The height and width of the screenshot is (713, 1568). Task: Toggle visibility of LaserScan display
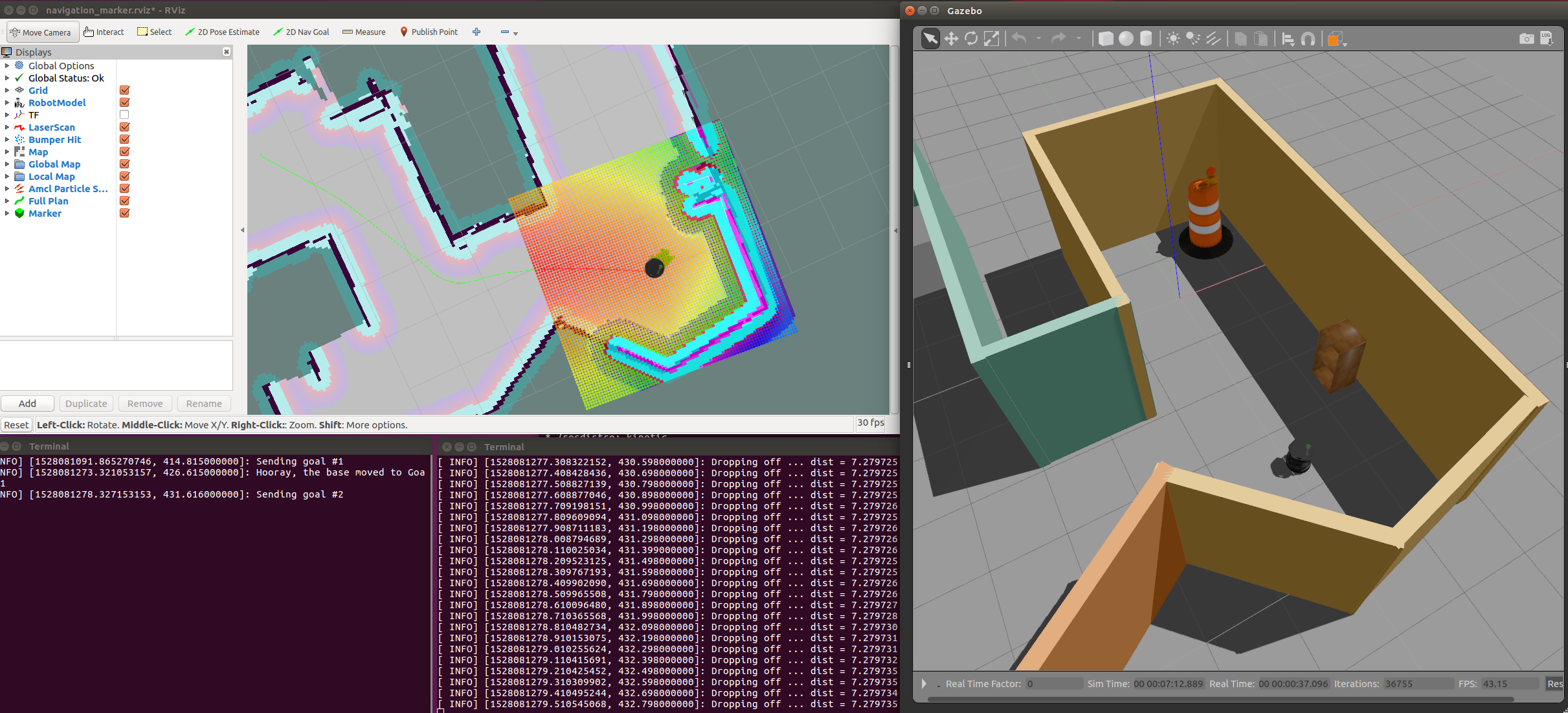pyautogui.click(x=124, y=127)
